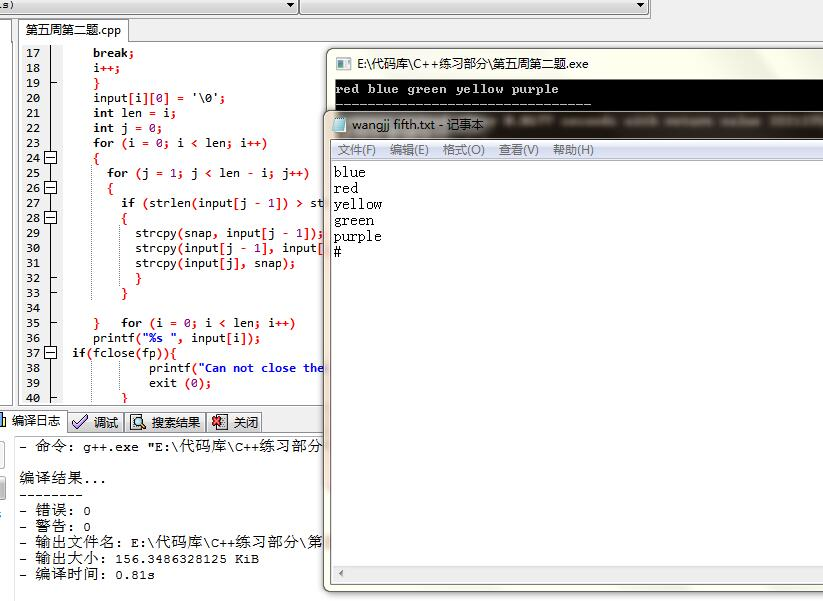Click the console output line 'red blue green yellow purple'

coord(447,89)
